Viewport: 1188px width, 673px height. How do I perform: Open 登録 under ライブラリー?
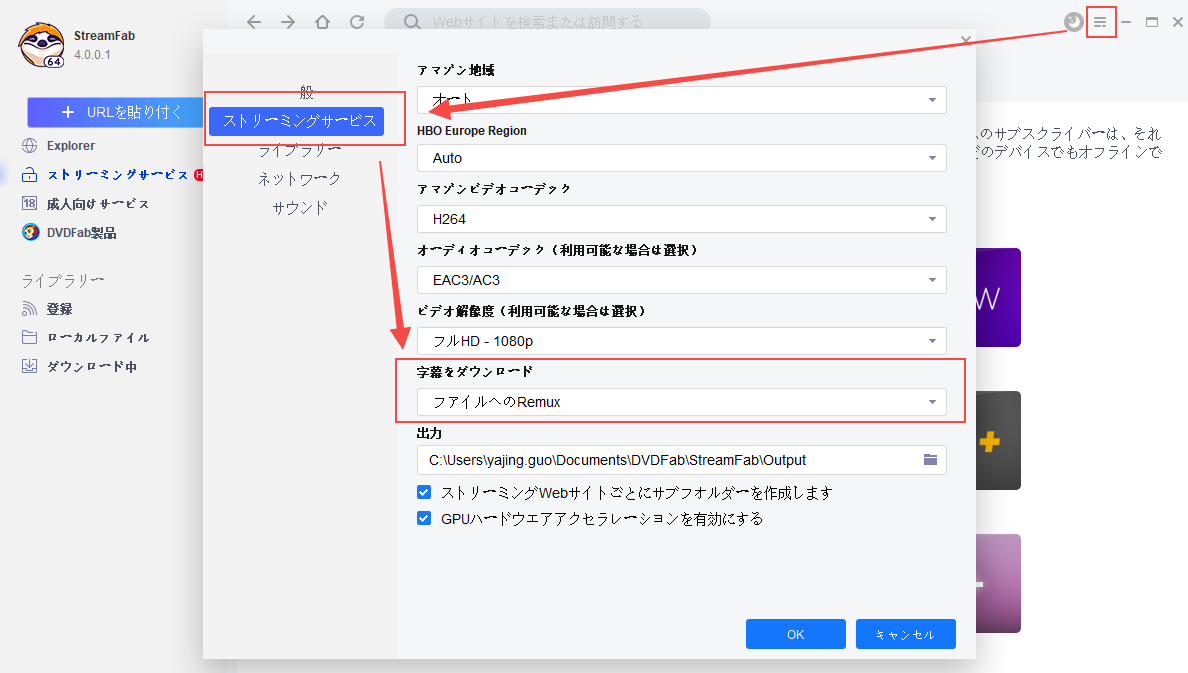point(47,309)
